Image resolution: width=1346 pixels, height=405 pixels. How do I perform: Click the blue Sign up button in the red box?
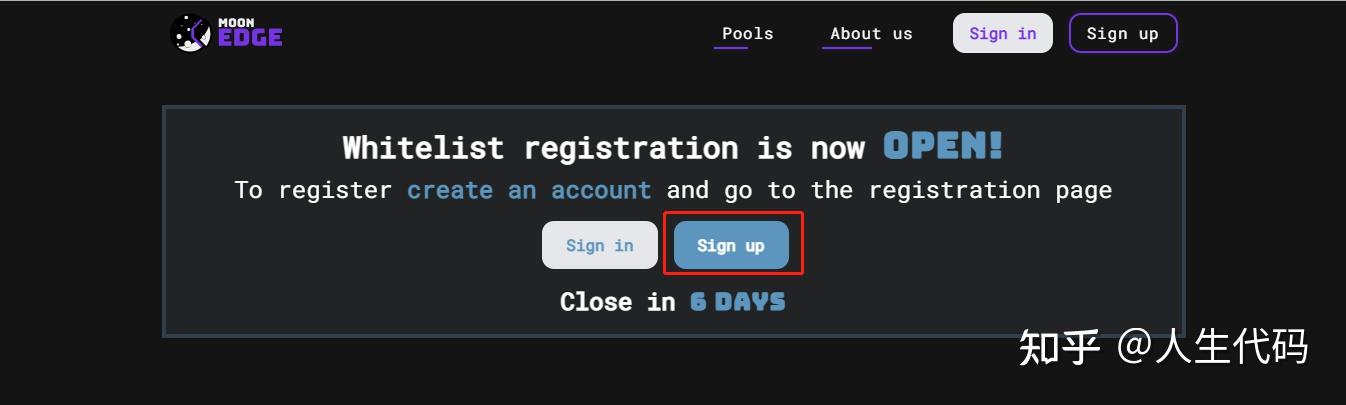731,245
